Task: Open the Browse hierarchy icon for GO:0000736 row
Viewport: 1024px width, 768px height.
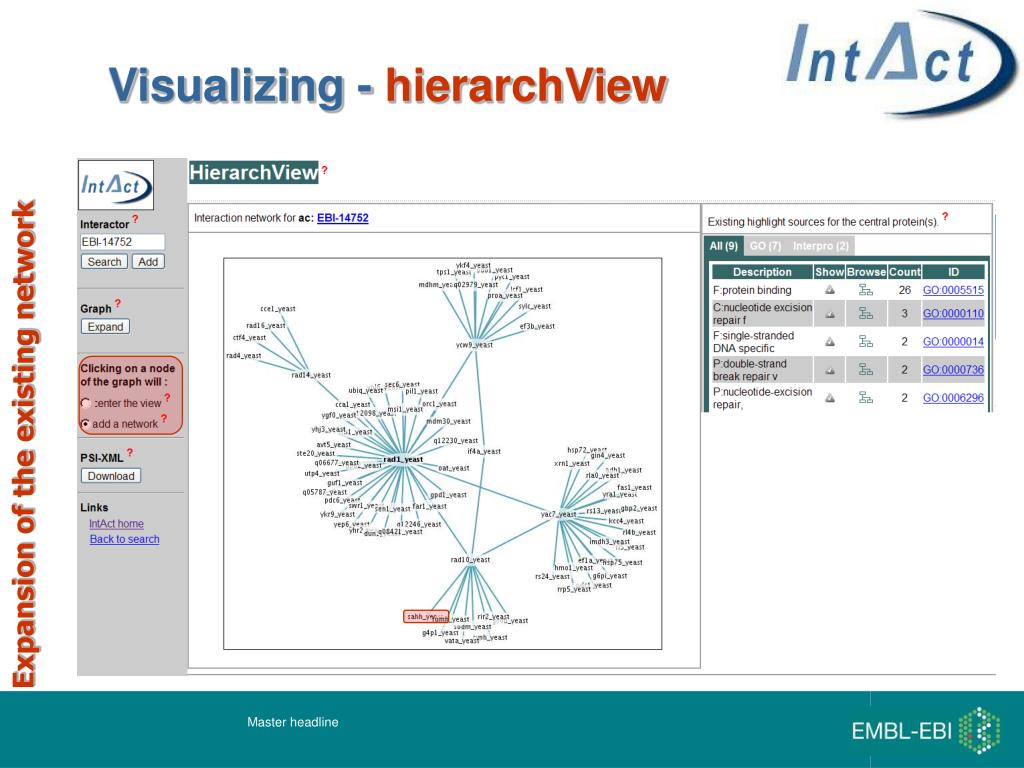Action: click(x=865, y=370)
